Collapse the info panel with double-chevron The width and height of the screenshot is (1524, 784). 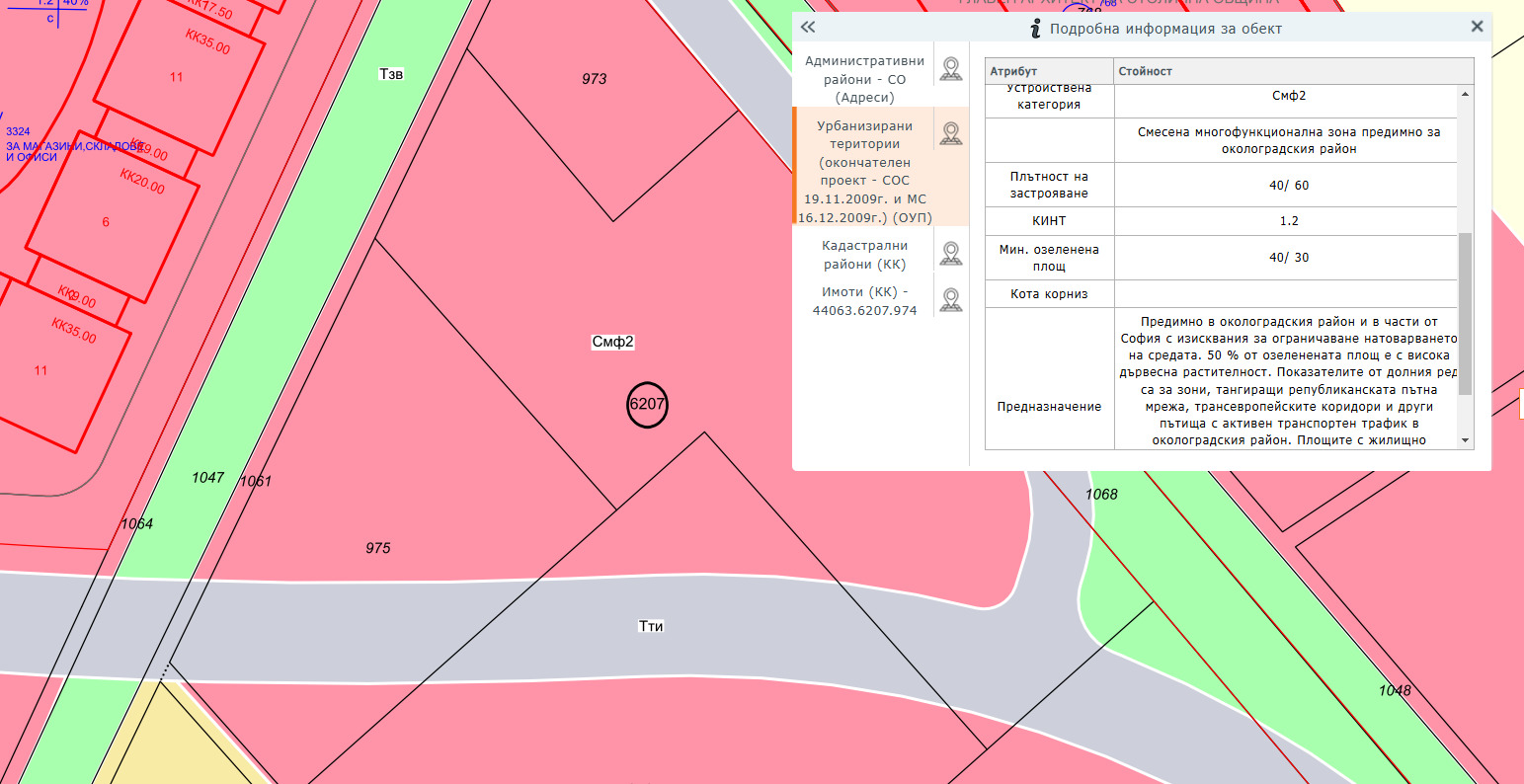808,28
